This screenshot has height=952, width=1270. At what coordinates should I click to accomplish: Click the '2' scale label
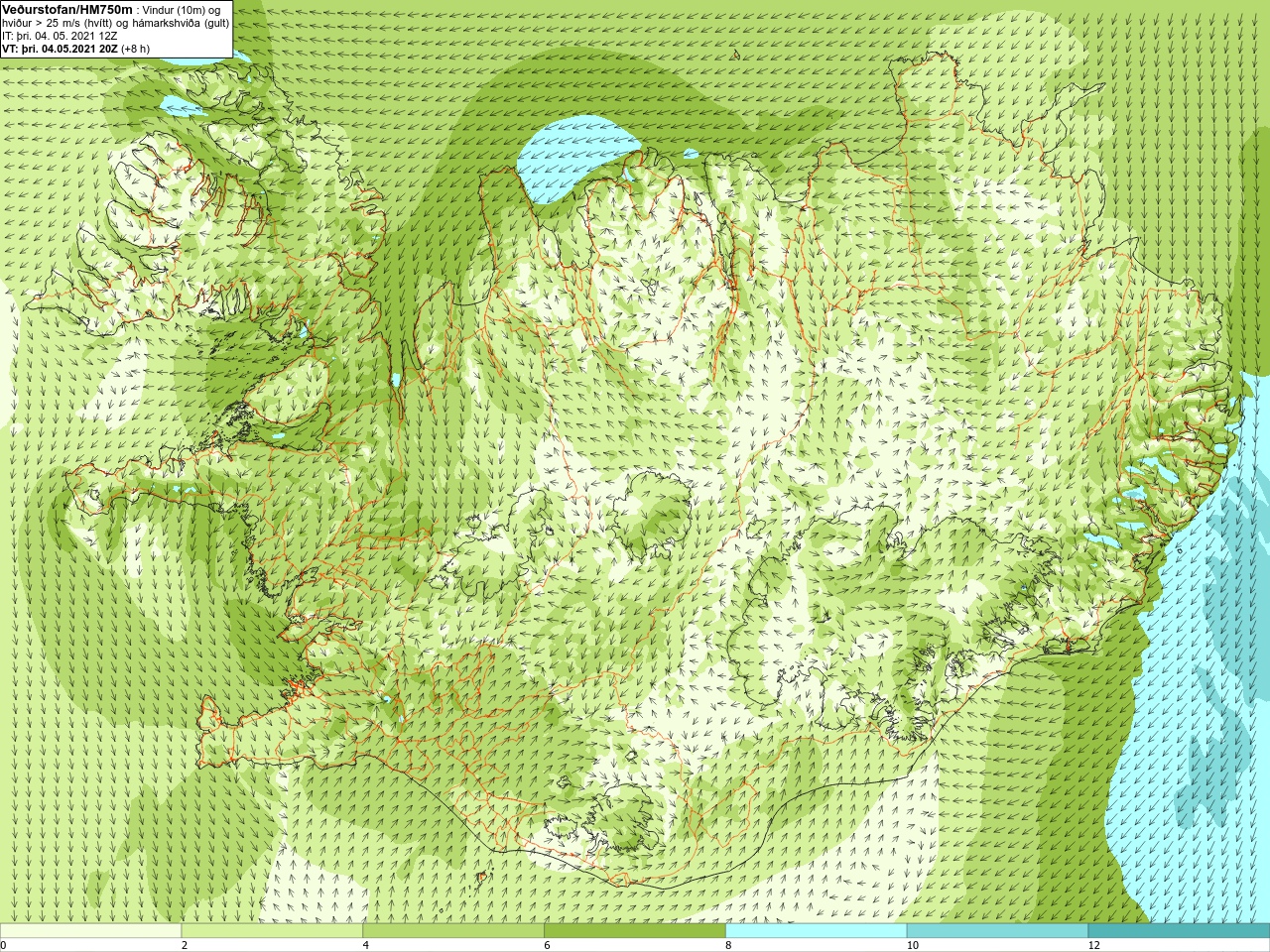185,945
